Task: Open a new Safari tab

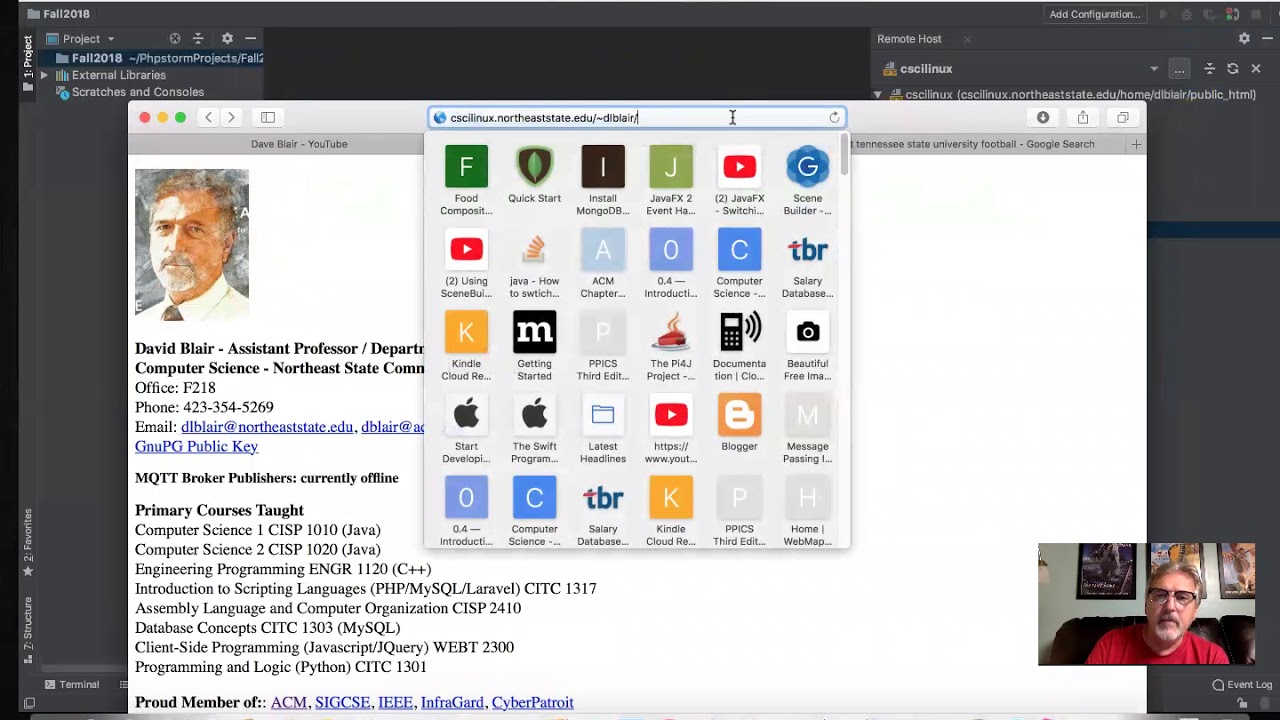Action: (1136, 144)
